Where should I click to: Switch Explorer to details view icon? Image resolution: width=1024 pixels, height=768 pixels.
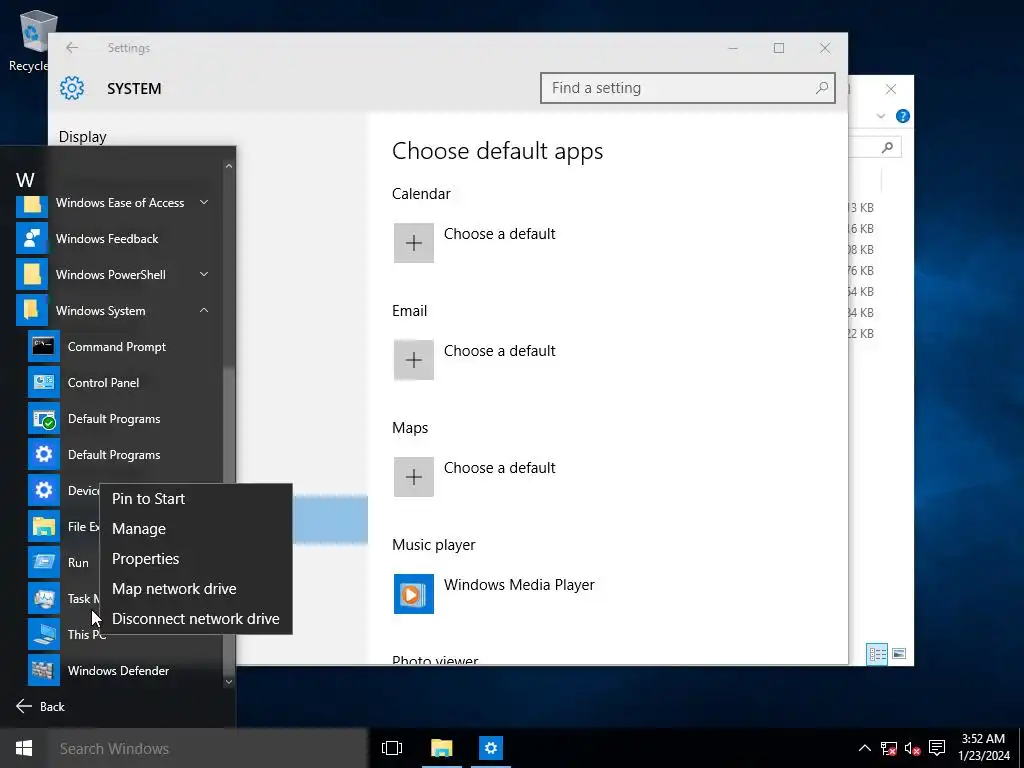click(877, 654)
